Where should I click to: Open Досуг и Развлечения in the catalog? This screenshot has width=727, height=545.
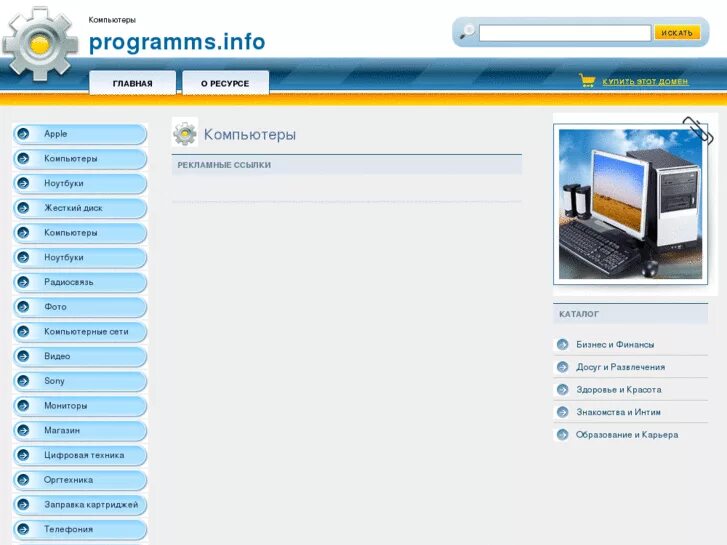620,367
